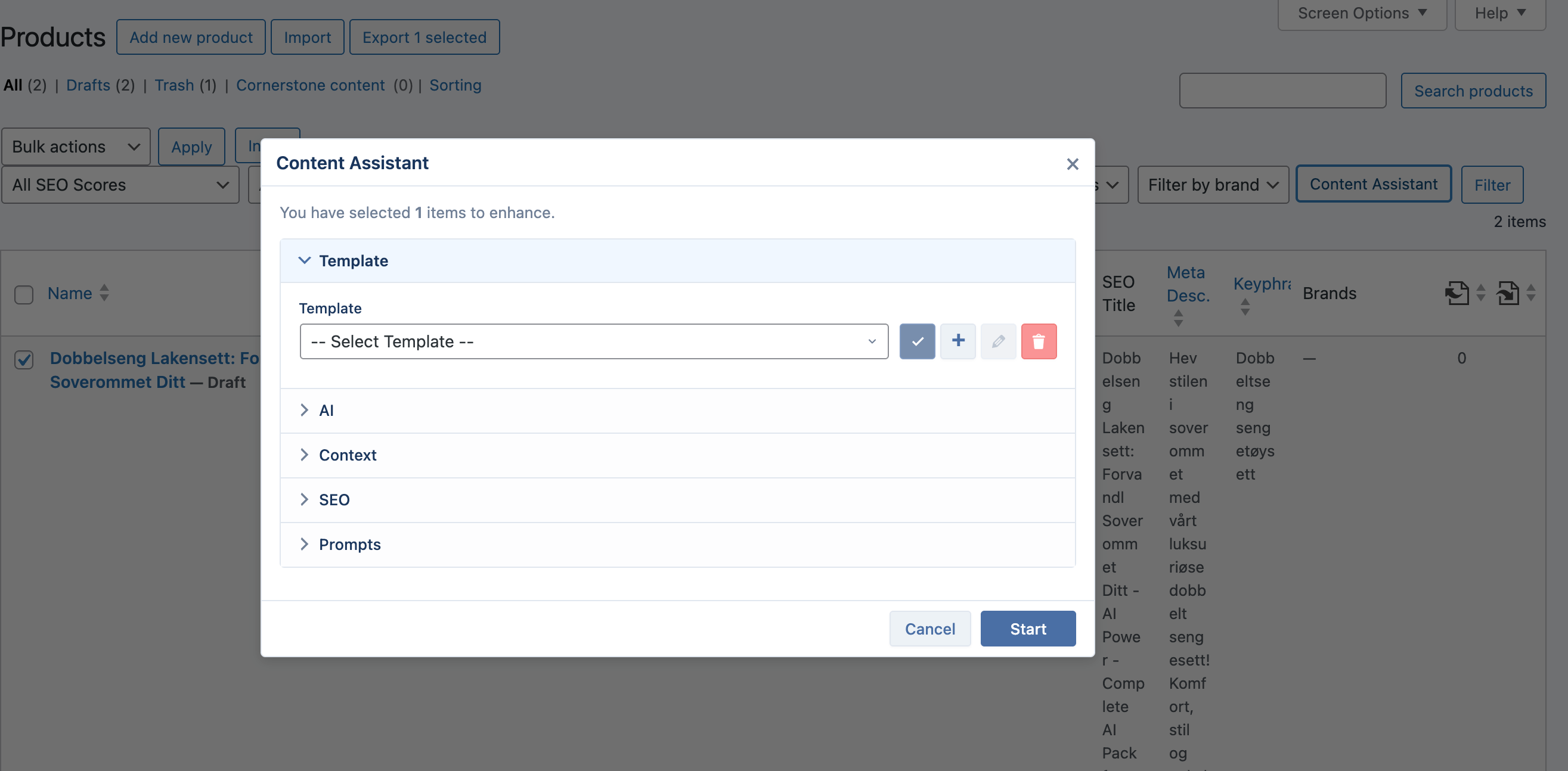Open the Screen Options panel
This screenshot has width=1568, height=771.
[x=1362, y=13]
